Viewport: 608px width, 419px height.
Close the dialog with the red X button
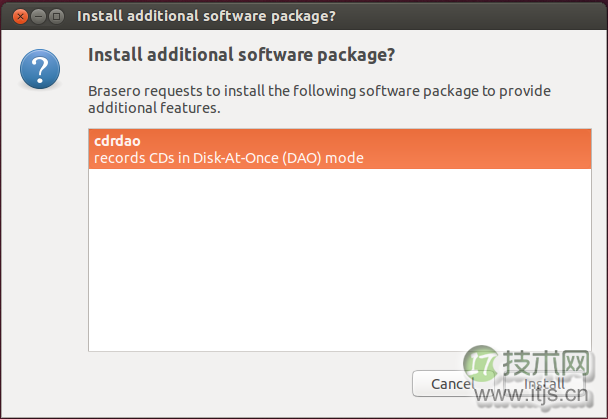[20, 16]
